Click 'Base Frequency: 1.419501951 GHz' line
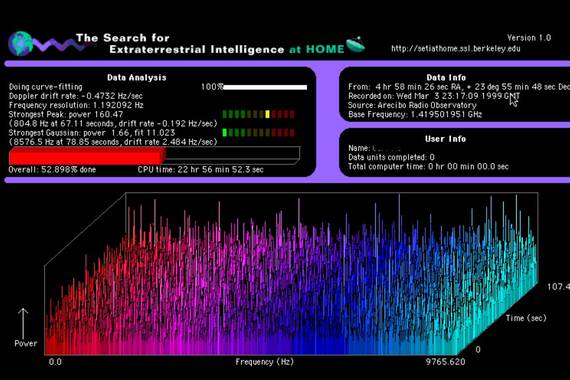This screenshot has height=380, width=570. [415, 115]
